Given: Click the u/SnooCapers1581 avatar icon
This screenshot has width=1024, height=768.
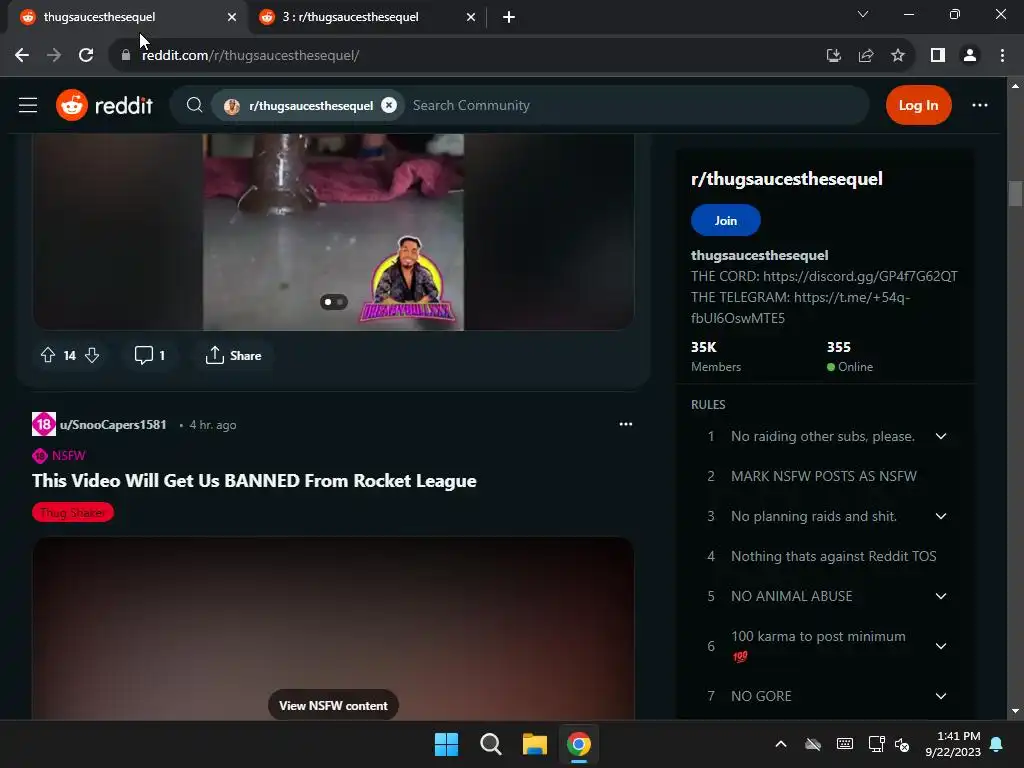Looking at the screenshot, I should pos(44,424).
